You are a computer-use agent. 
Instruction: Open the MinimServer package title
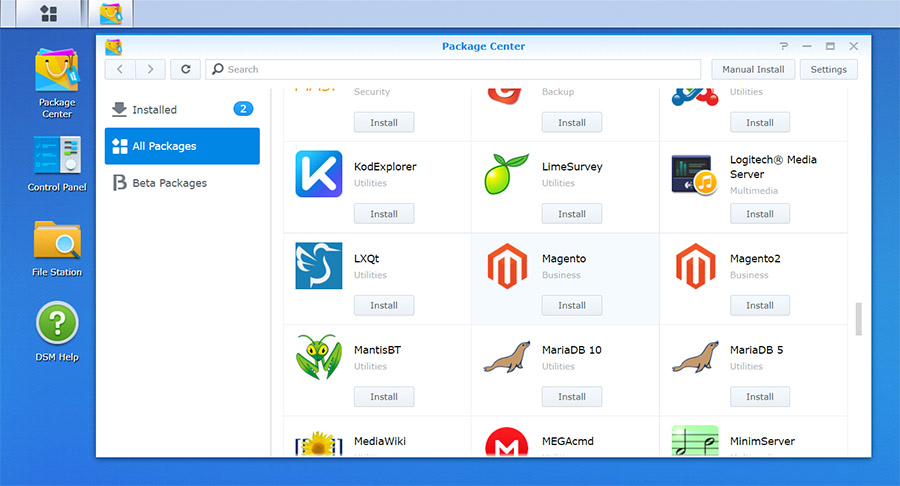tap(762, 441)
